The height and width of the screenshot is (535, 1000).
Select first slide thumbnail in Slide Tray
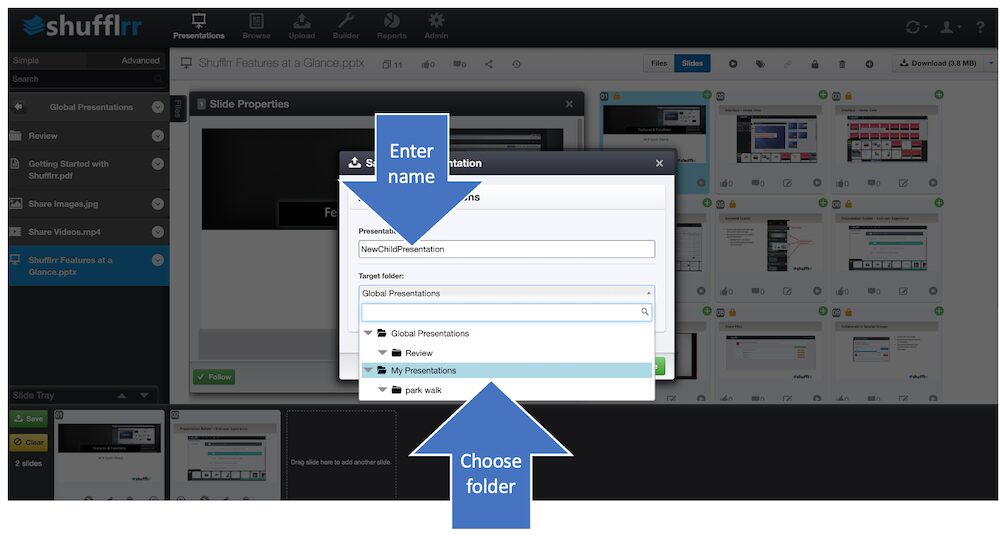pos(109,454)
